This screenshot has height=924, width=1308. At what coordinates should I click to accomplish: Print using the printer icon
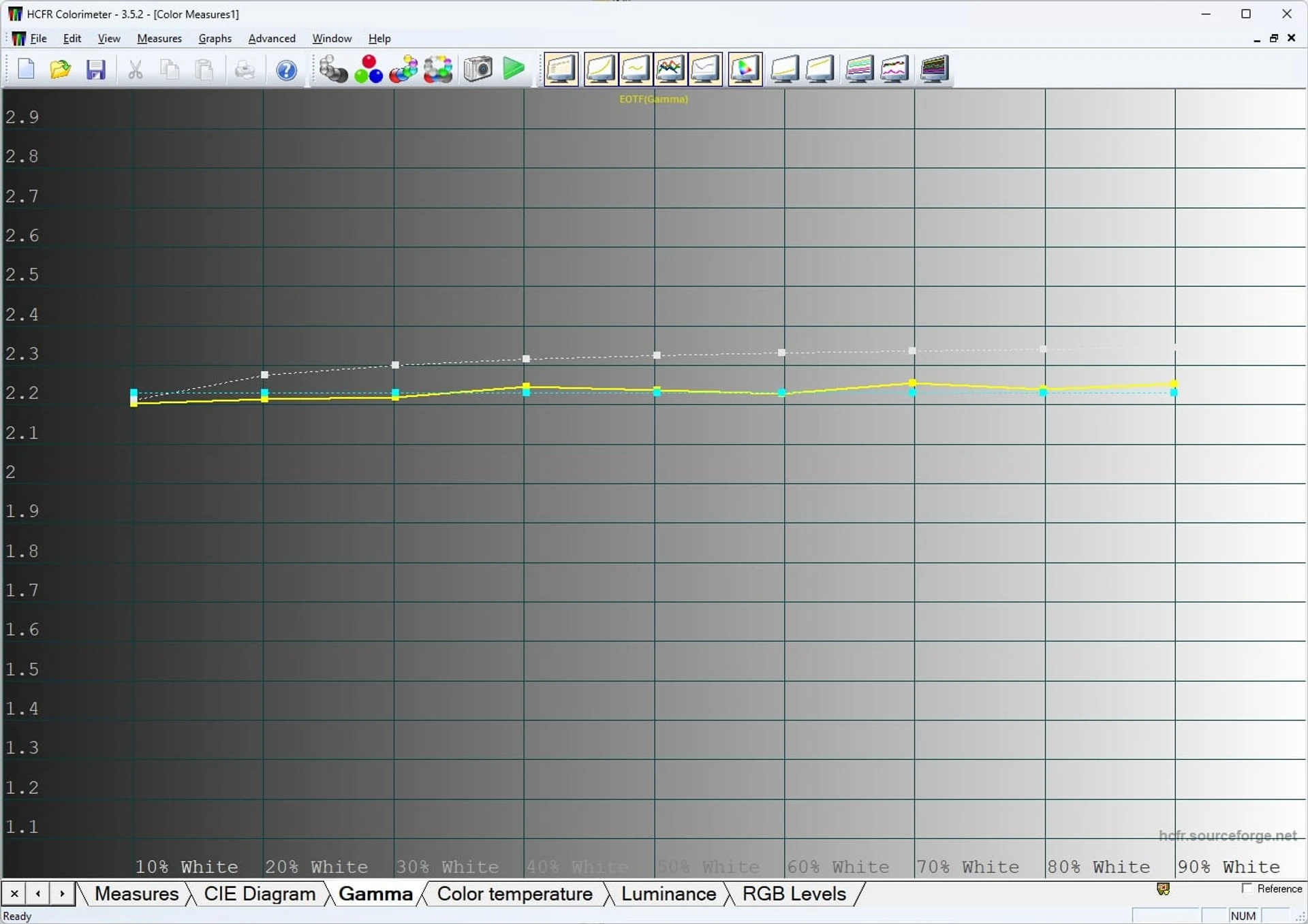245,69
